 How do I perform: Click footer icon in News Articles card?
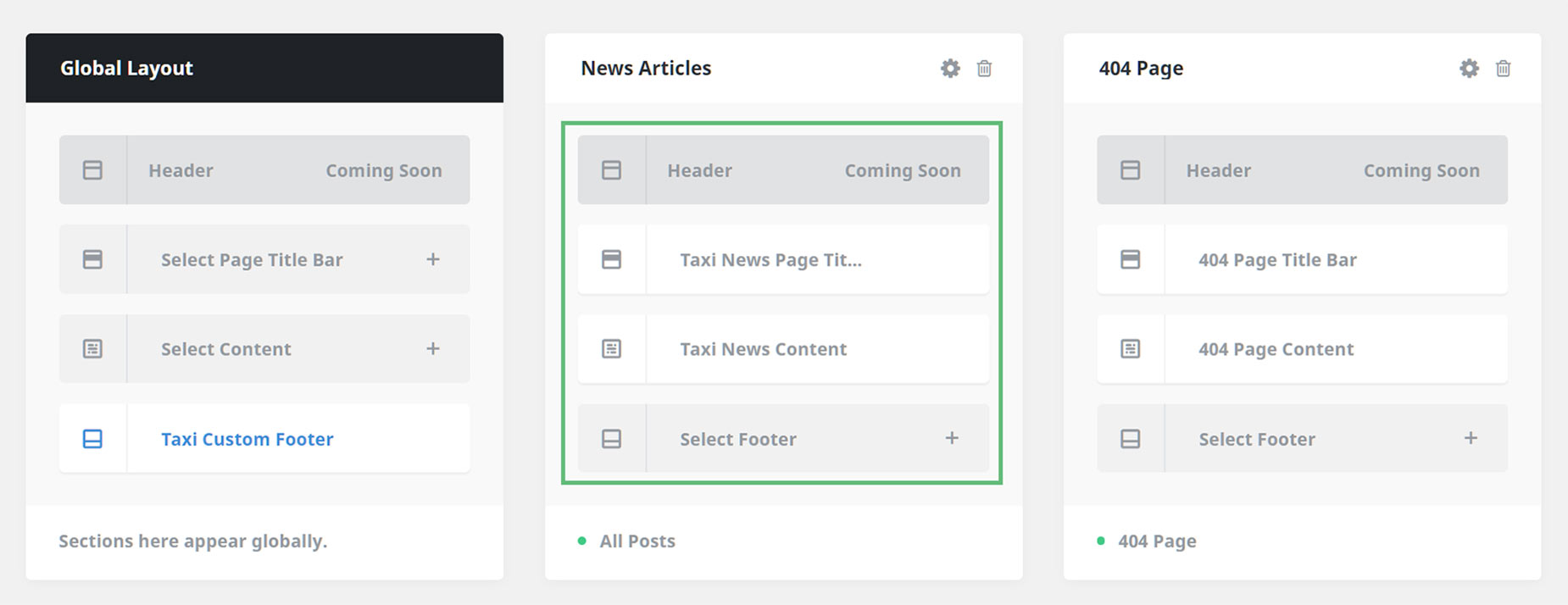tap(611, 439)
